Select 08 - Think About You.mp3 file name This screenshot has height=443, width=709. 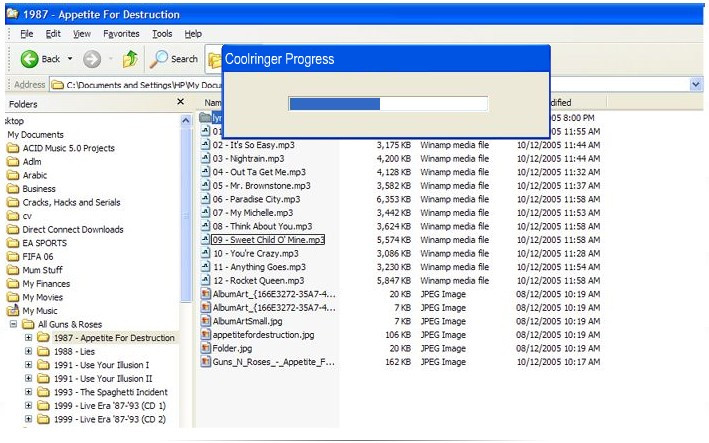(262, 226)
